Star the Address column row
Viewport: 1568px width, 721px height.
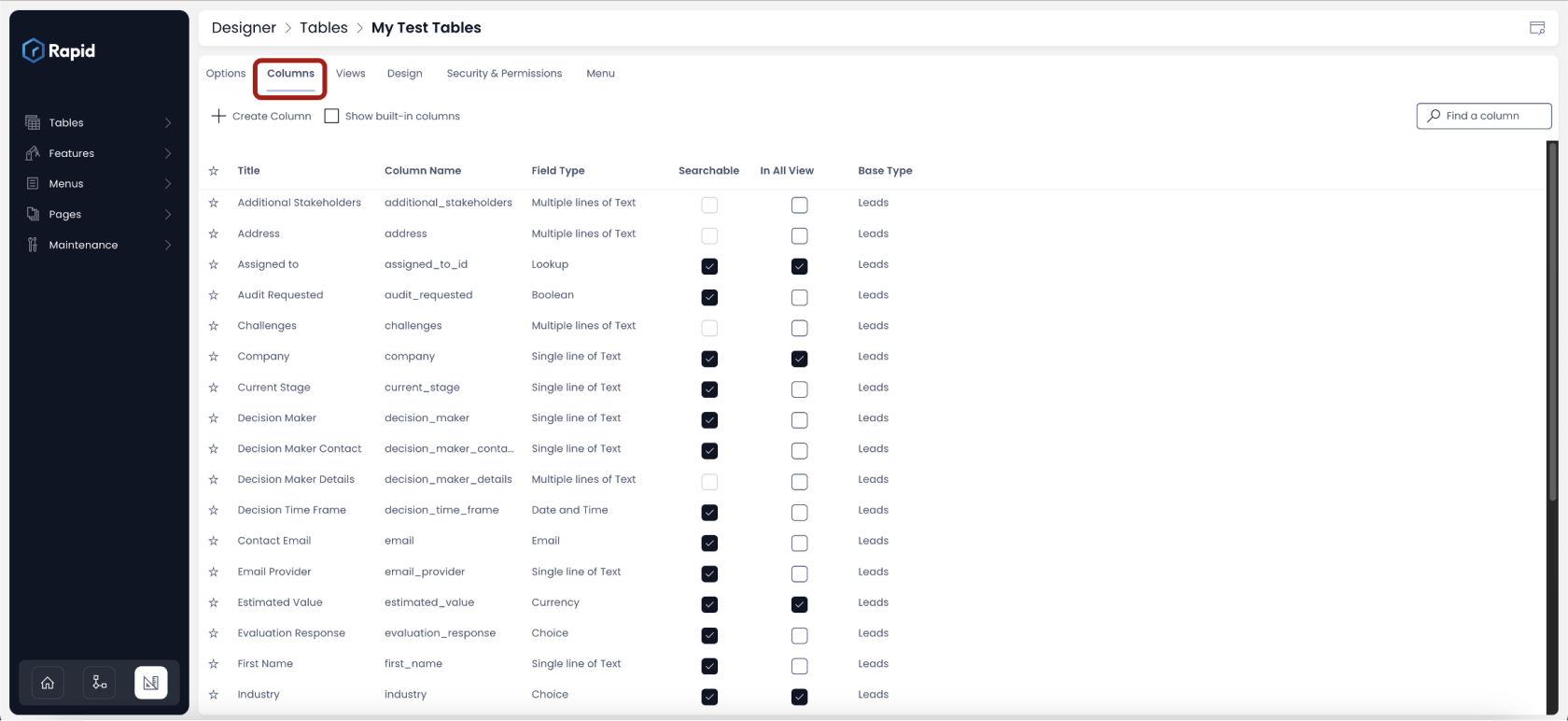click(x=214, y=233)
